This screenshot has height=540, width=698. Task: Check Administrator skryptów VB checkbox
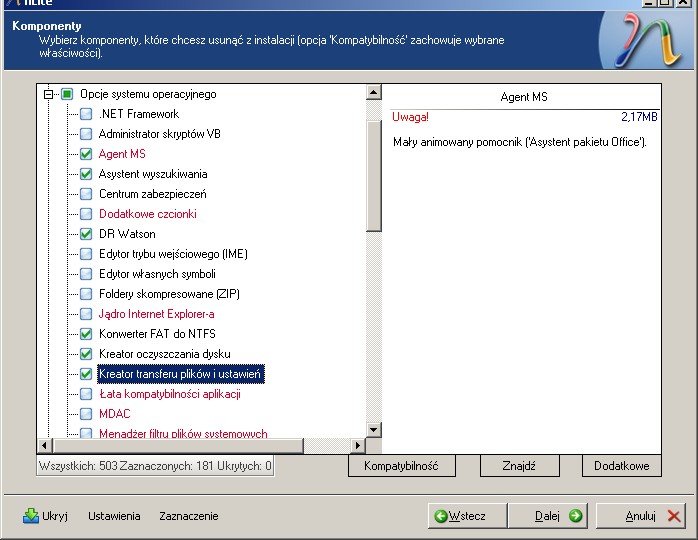[x=86, y=134]
